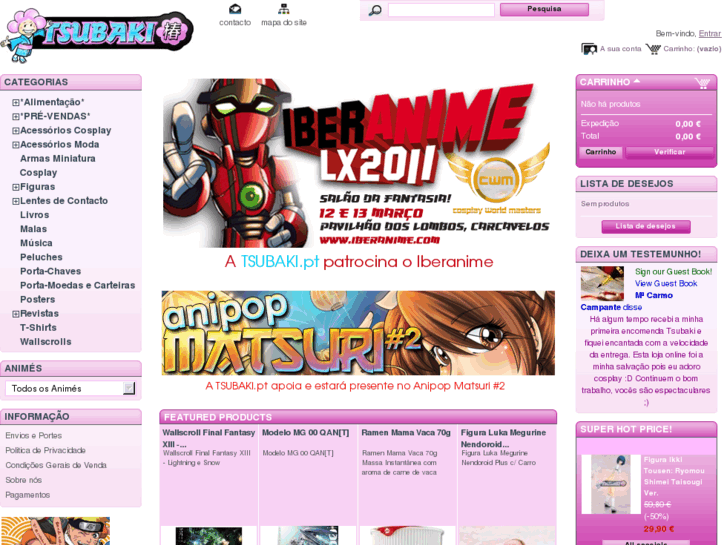
Task: Open the Posters category
Action: 38,299
